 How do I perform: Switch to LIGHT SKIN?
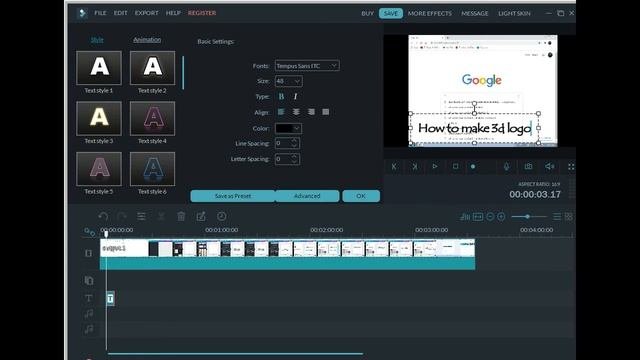[514, 13]
